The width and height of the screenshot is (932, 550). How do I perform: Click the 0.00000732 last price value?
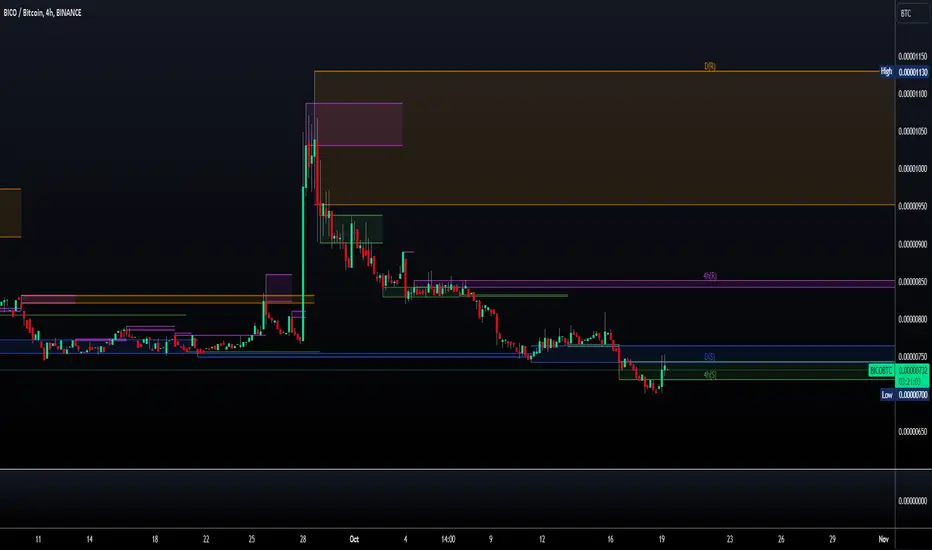coord(912,370)
